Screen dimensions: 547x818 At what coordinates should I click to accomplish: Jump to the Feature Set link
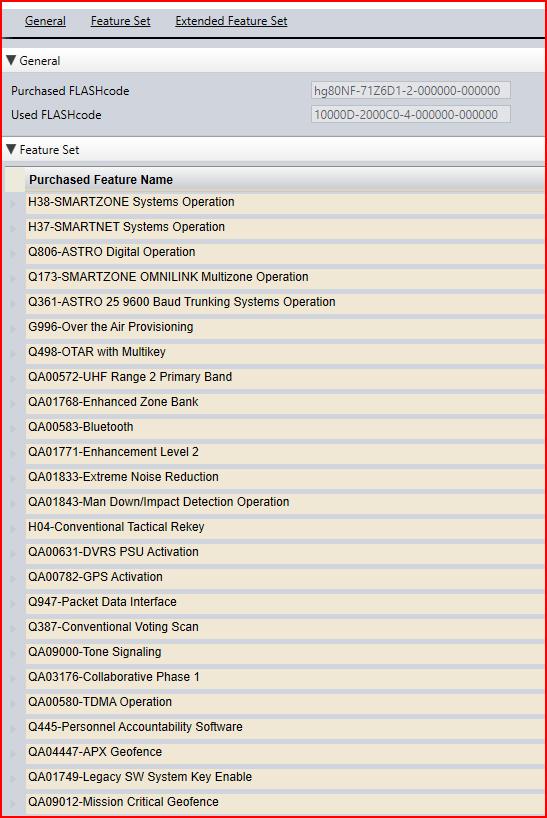120,21
